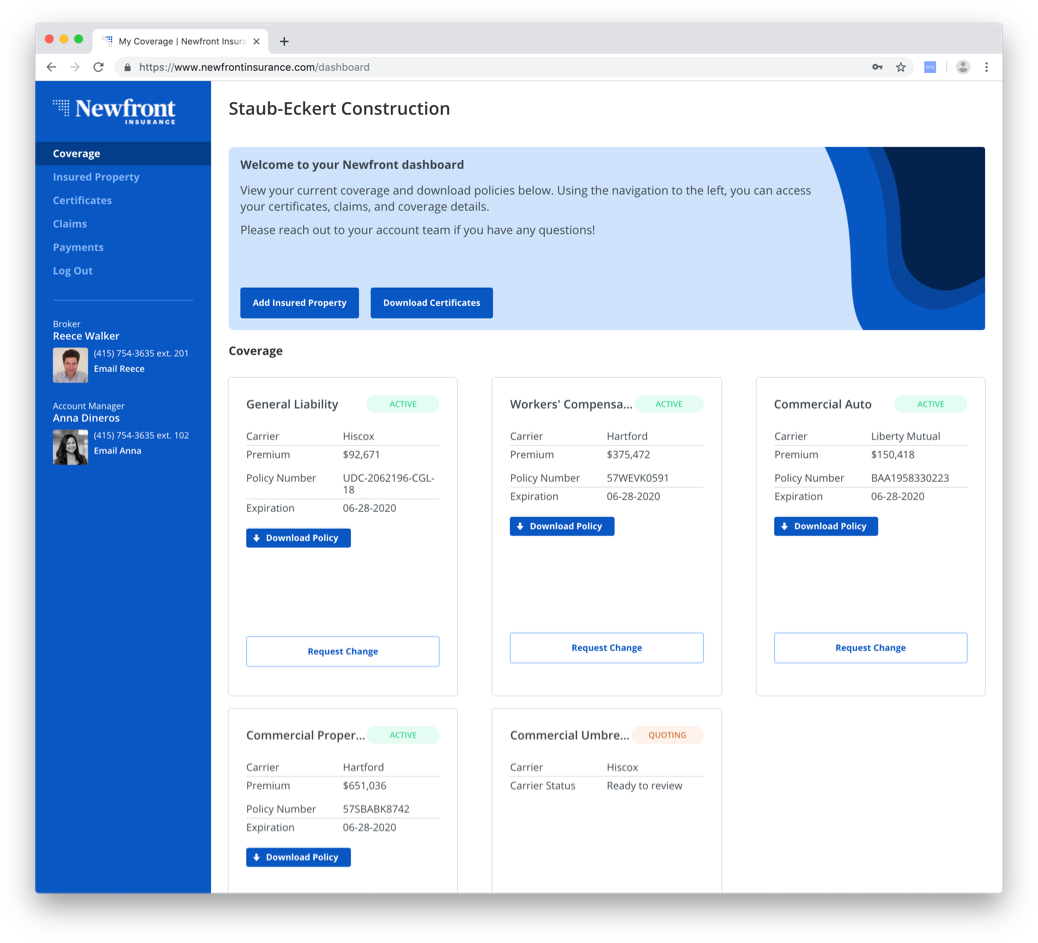The image size is (1038, 943).
Task: Click the blue browser extension icon
Action: 930,67
